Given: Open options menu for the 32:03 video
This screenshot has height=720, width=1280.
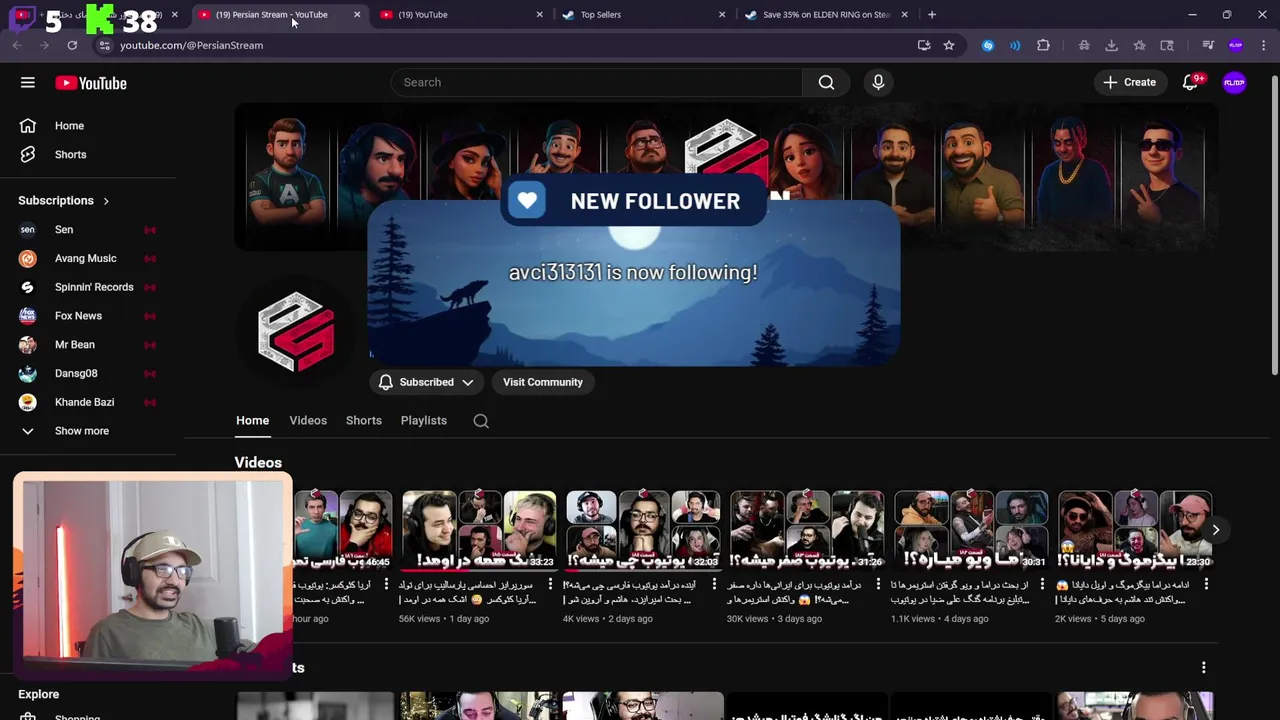Looking at the screenshot, I should click(x=714, y=585).
